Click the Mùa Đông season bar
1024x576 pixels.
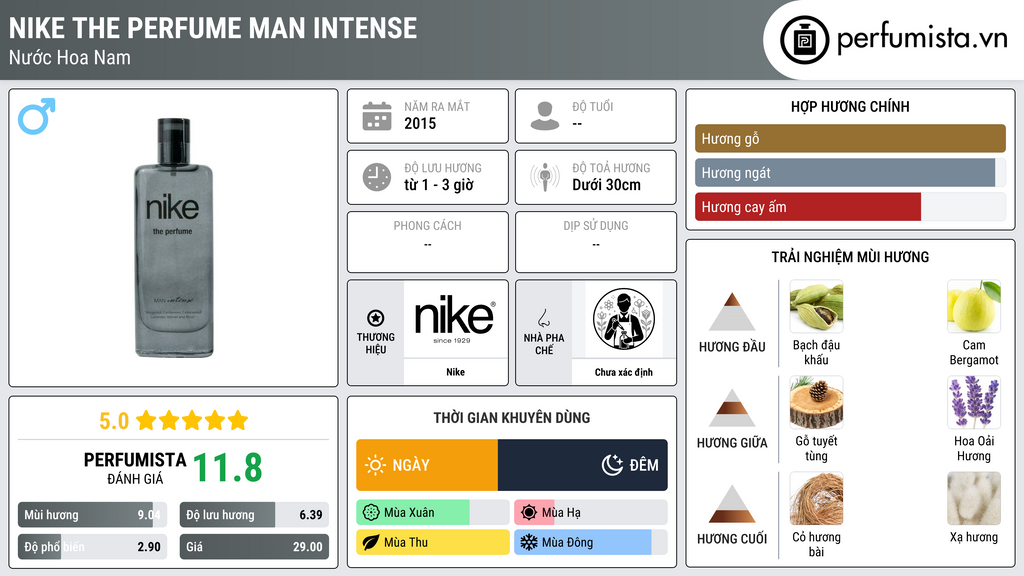click(591, 542)
